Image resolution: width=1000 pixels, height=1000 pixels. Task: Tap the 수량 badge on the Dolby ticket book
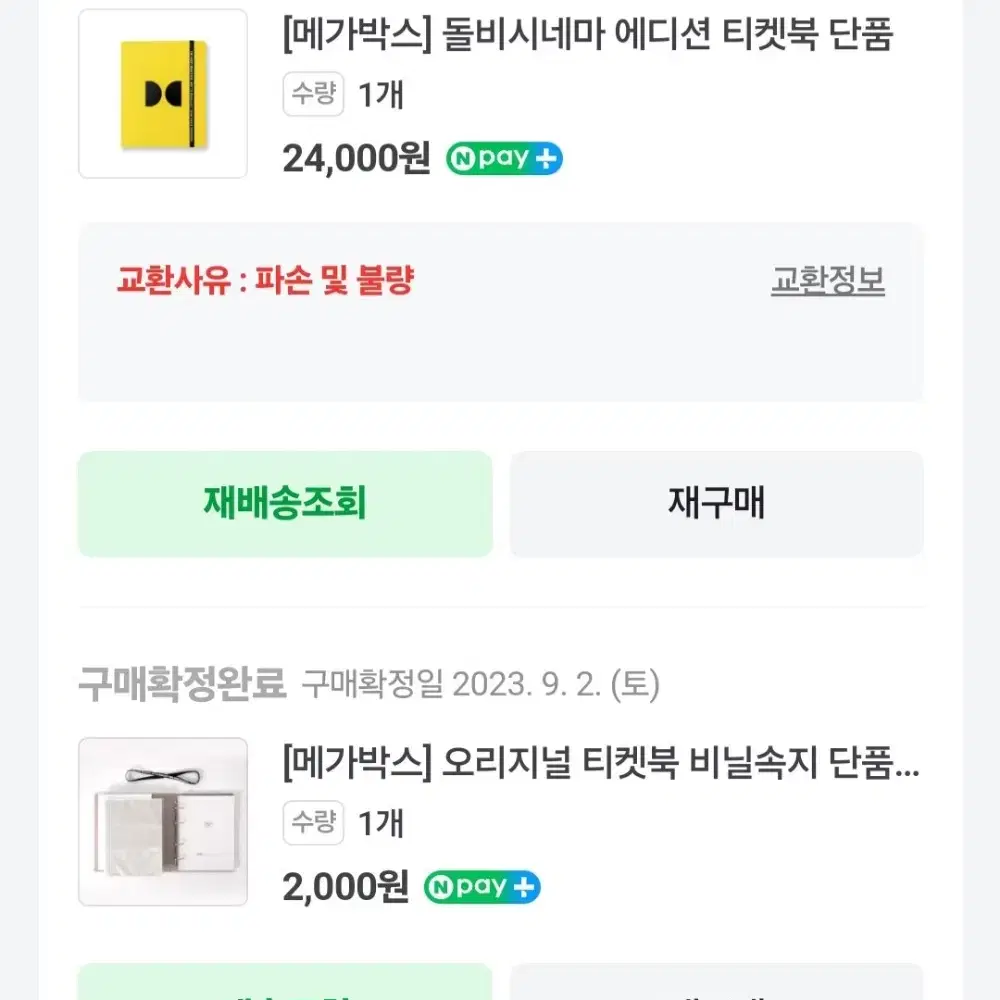313,94
